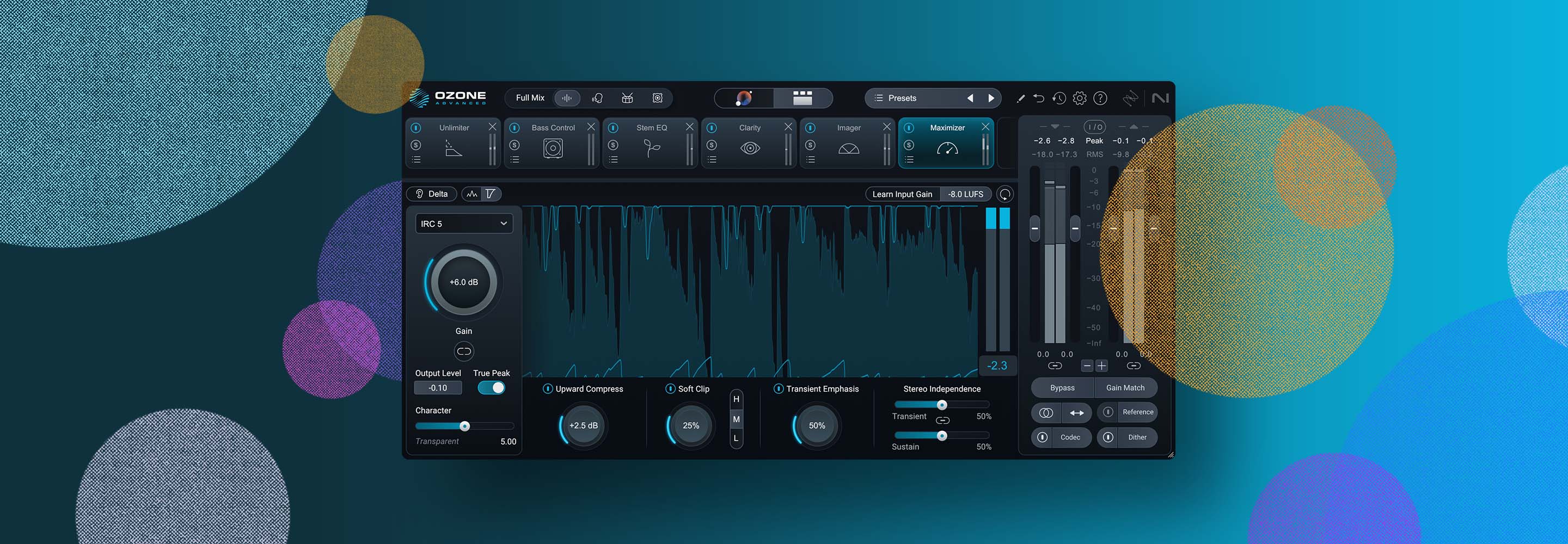Toggle Soft Clip power button
This screenshot has width=1568, height=544.
pos(670,389)
